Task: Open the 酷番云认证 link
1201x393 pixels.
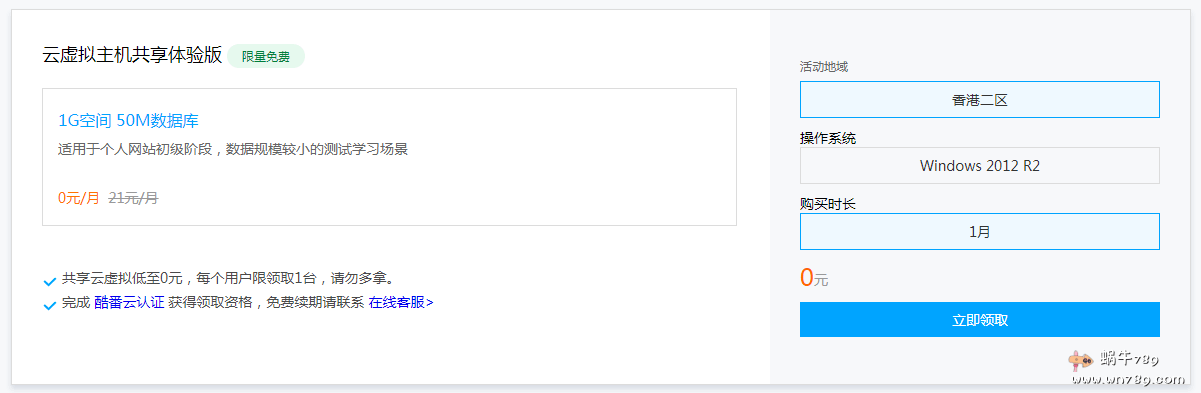Action: coord(129,301)
